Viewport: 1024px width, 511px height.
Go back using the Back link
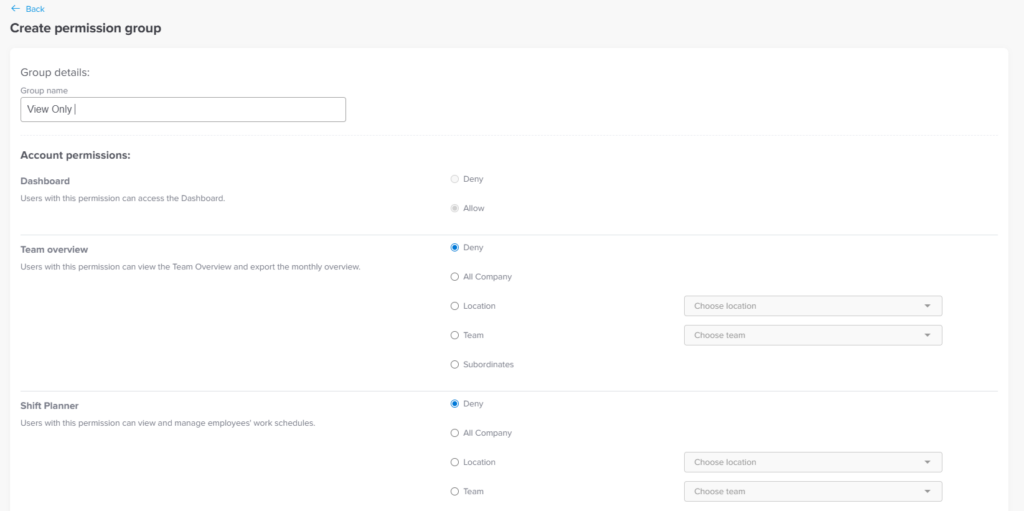(34, 9)
